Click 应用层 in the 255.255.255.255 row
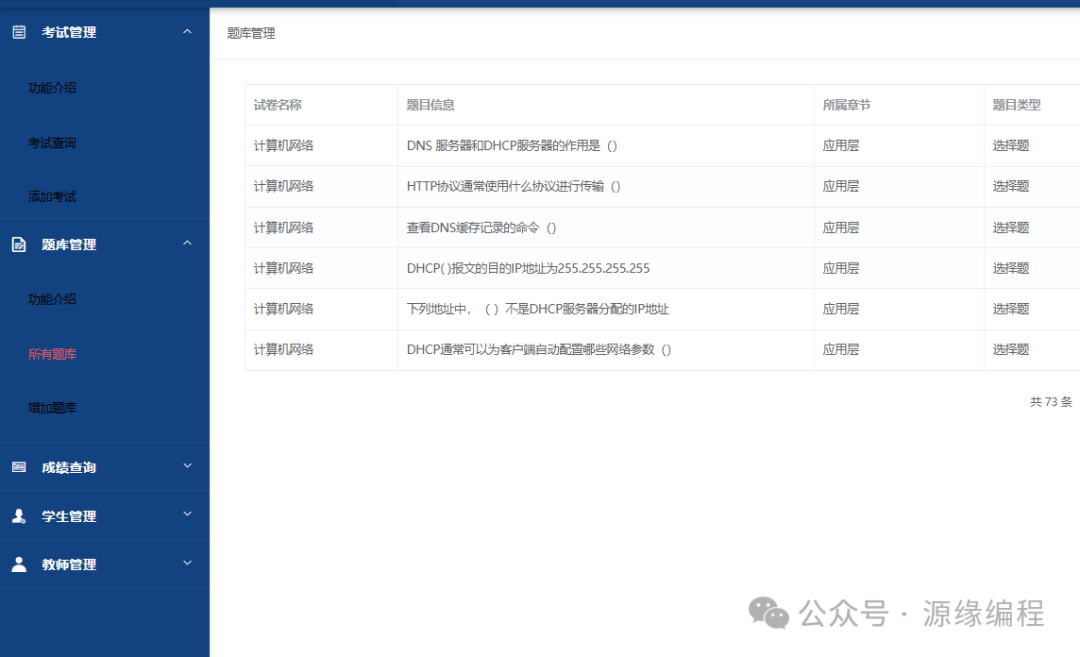The height and width of the screenshot is (657, 1080). (841, 268)
